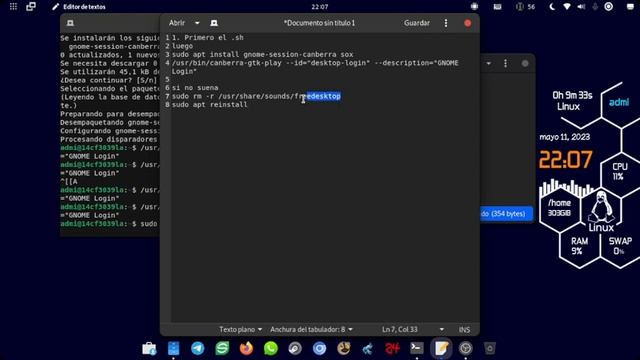Create a new document tab in editor

[214, 23]
